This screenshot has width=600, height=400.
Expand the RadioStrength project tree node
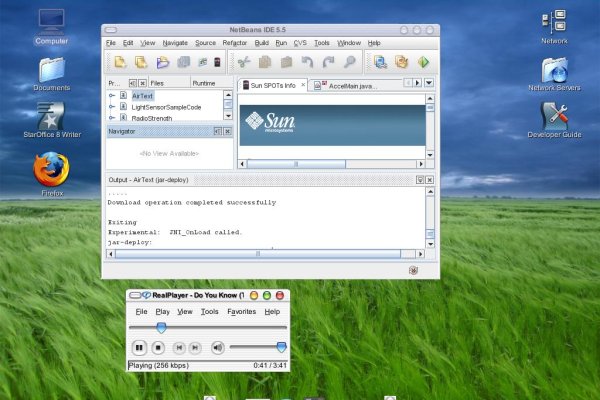click(111, 118)
